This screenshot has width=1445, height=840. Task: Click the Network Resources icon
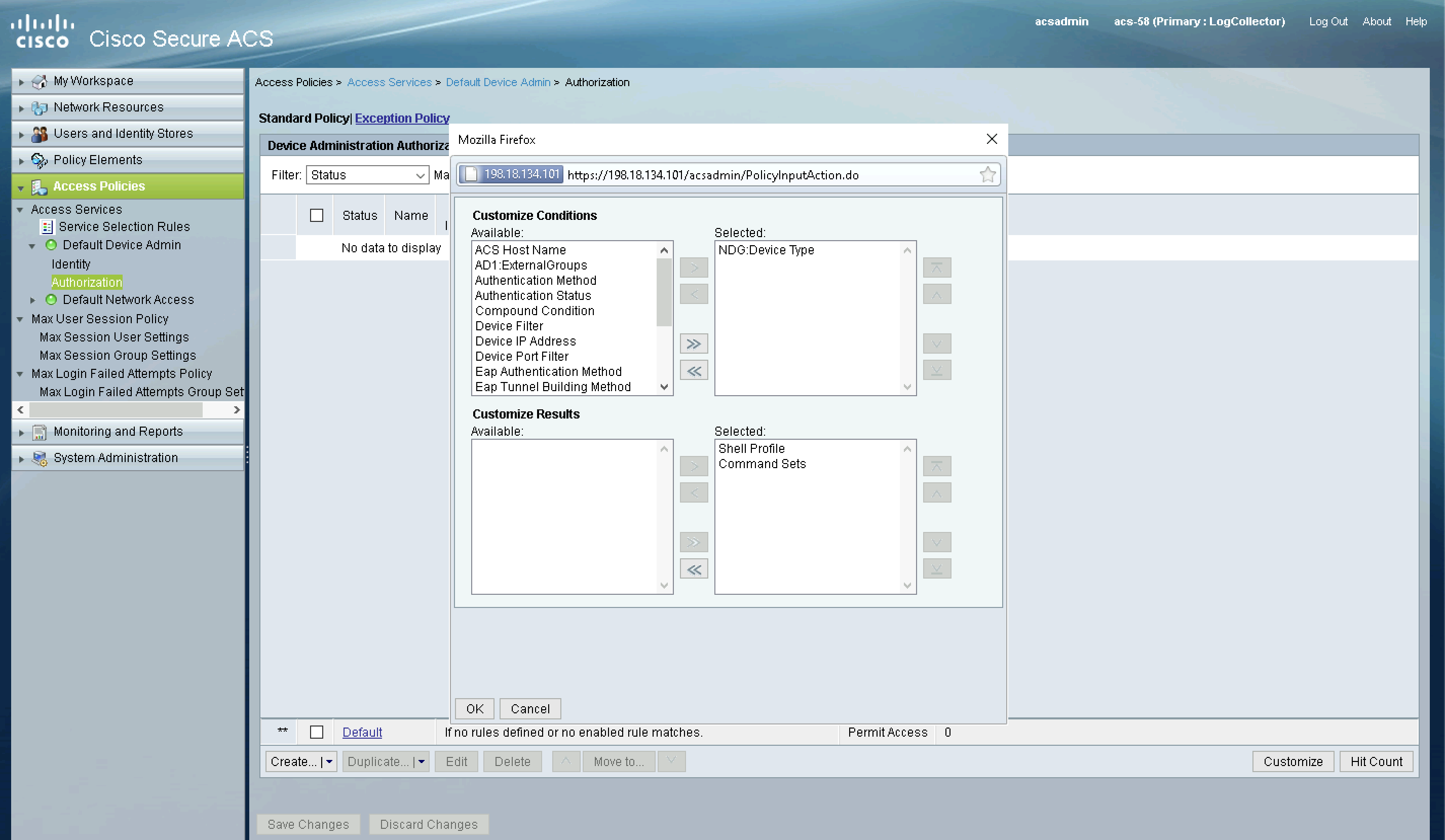click(x=39, y=107)
